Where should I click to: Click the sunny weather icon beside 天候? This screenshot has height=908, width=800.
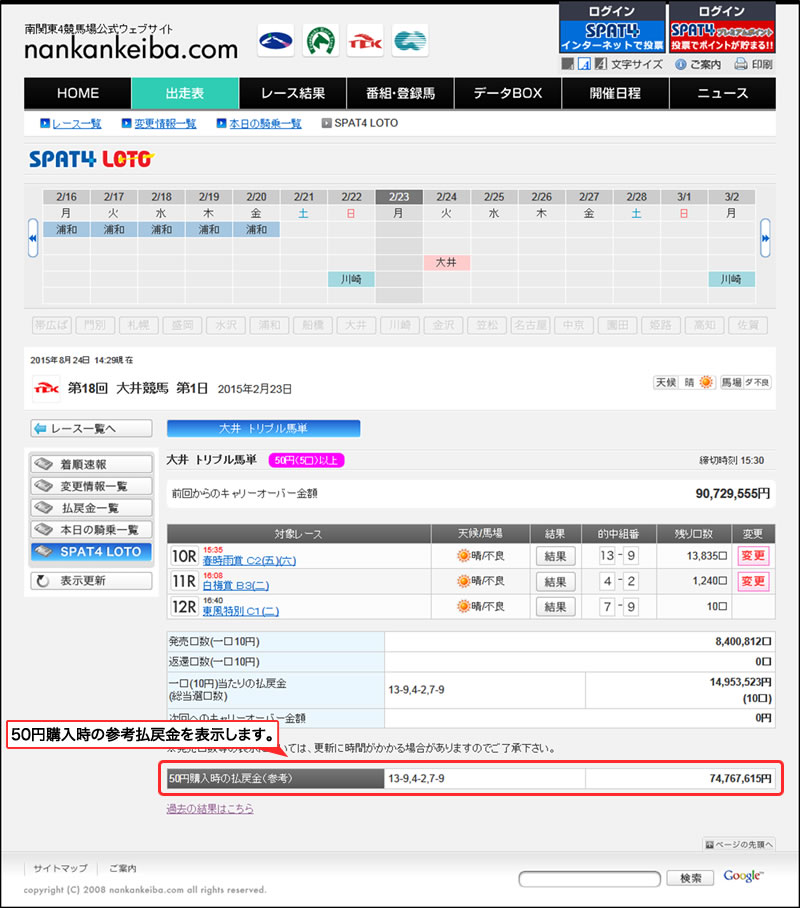(706, 382)
